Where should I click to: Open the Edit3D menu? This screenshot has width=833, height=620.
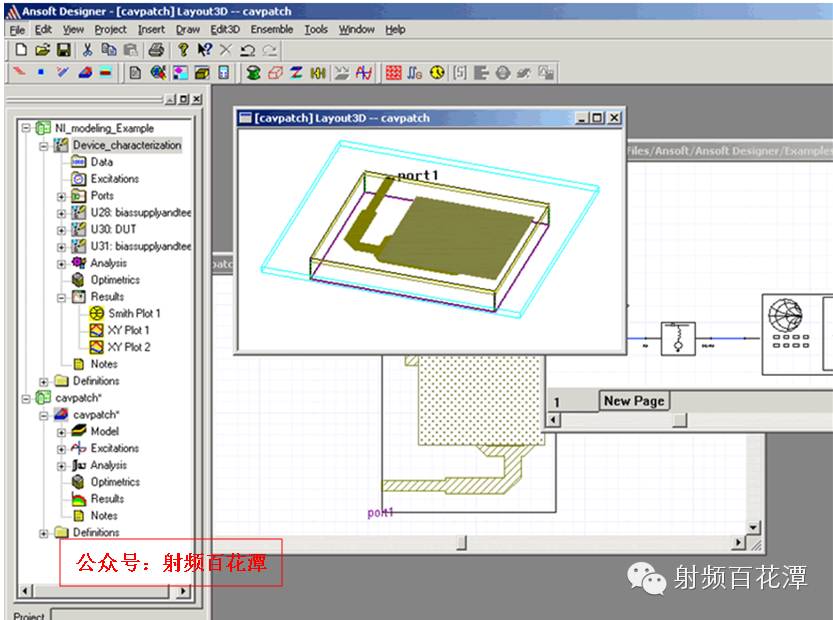pos(225,29)
